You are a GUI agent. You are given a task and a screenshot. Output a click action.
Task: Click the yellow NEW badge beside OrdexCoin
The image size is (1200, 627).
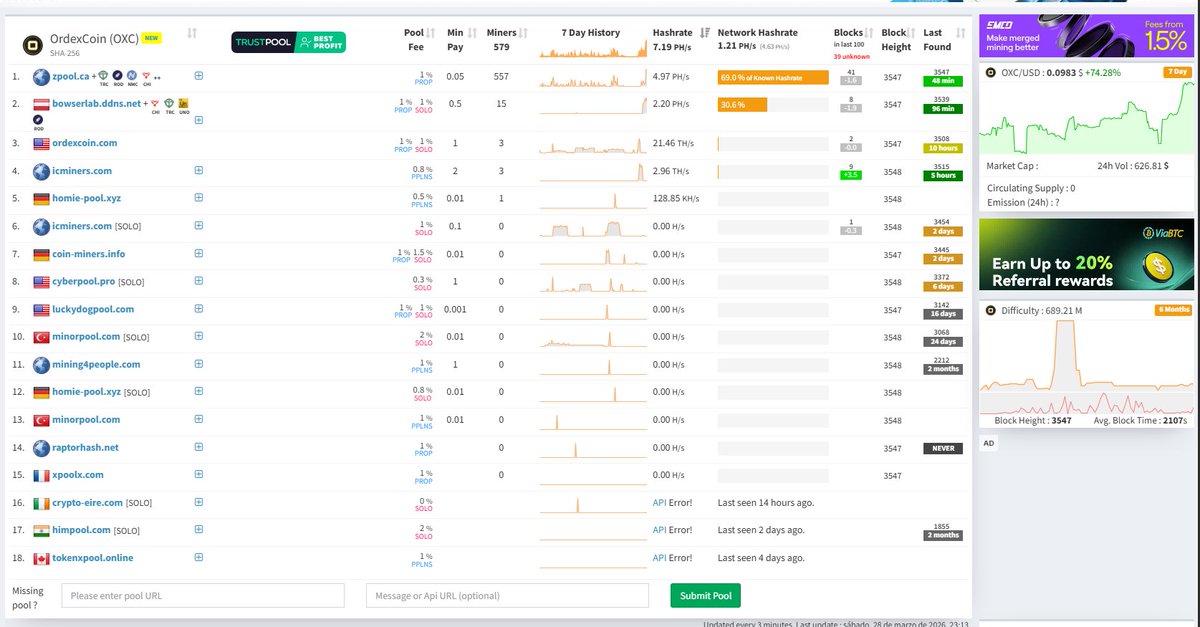152,38
